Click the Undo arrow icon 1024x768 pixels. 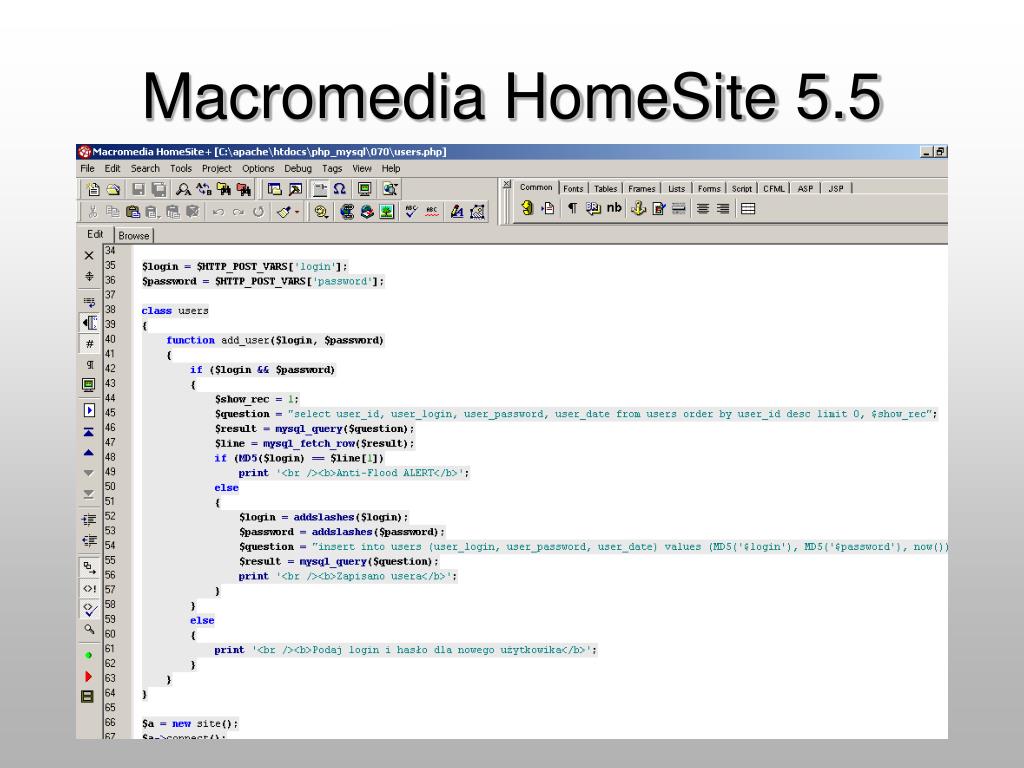tap(218, 212)
